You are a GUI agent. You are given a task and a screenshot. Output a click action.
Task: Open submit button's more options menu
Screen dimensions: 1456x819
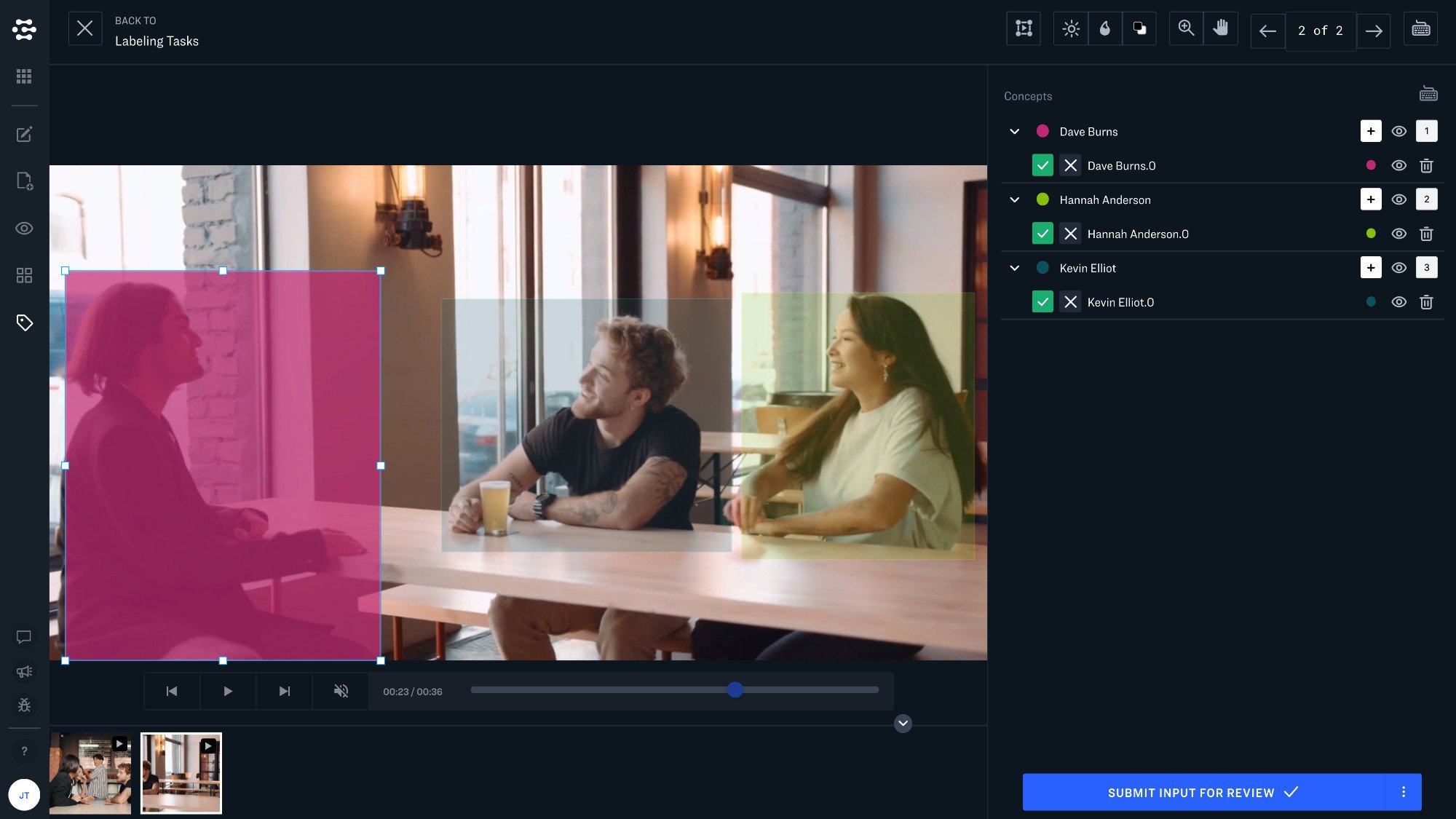(1403, 792)
